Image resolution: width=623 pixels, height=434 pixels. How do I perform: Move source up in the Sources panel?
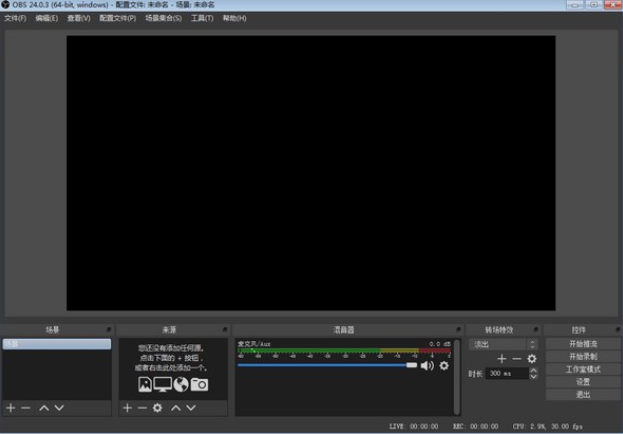[x=176, y=408]
